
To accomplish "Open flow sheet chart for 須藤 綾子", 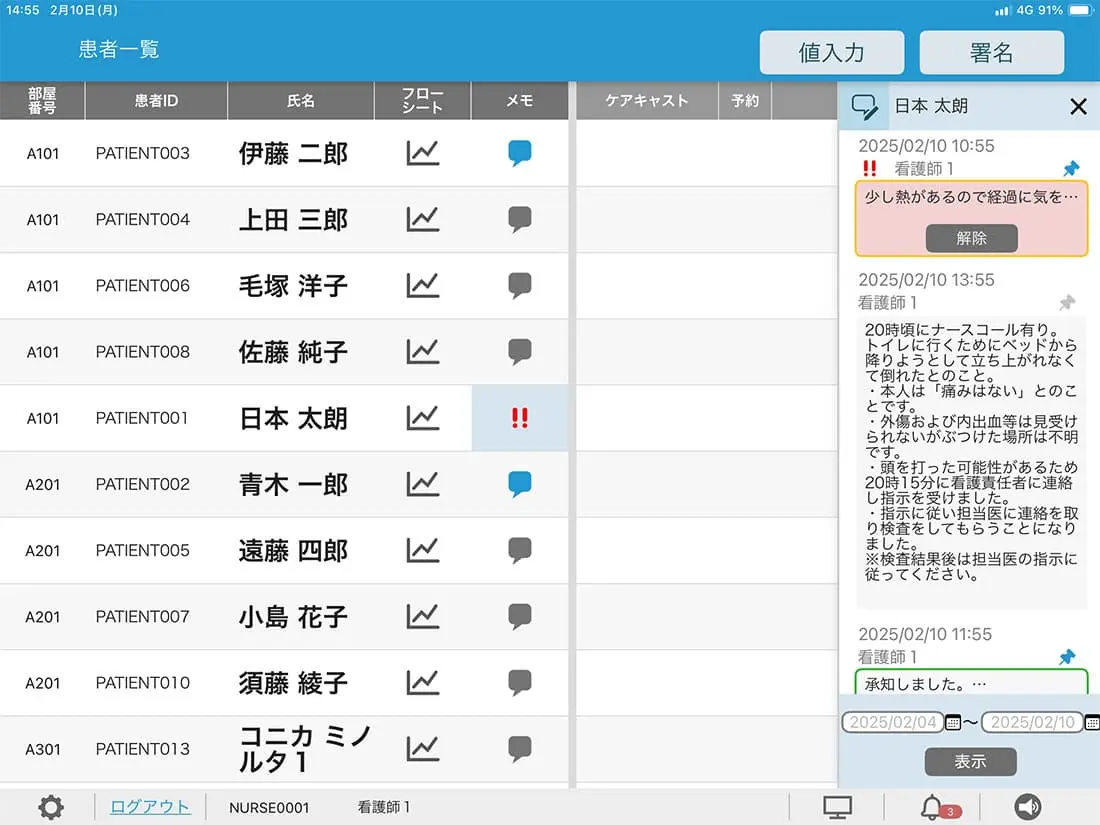I will coord(423,683).
